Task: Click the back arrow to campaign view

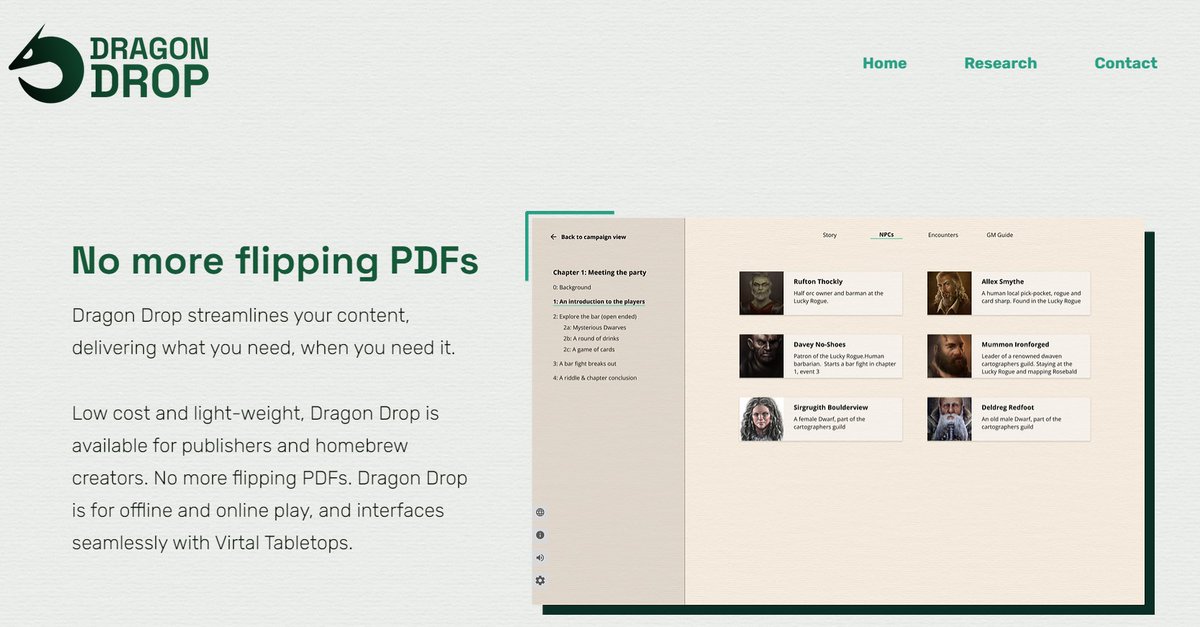Action: [553, 237]
